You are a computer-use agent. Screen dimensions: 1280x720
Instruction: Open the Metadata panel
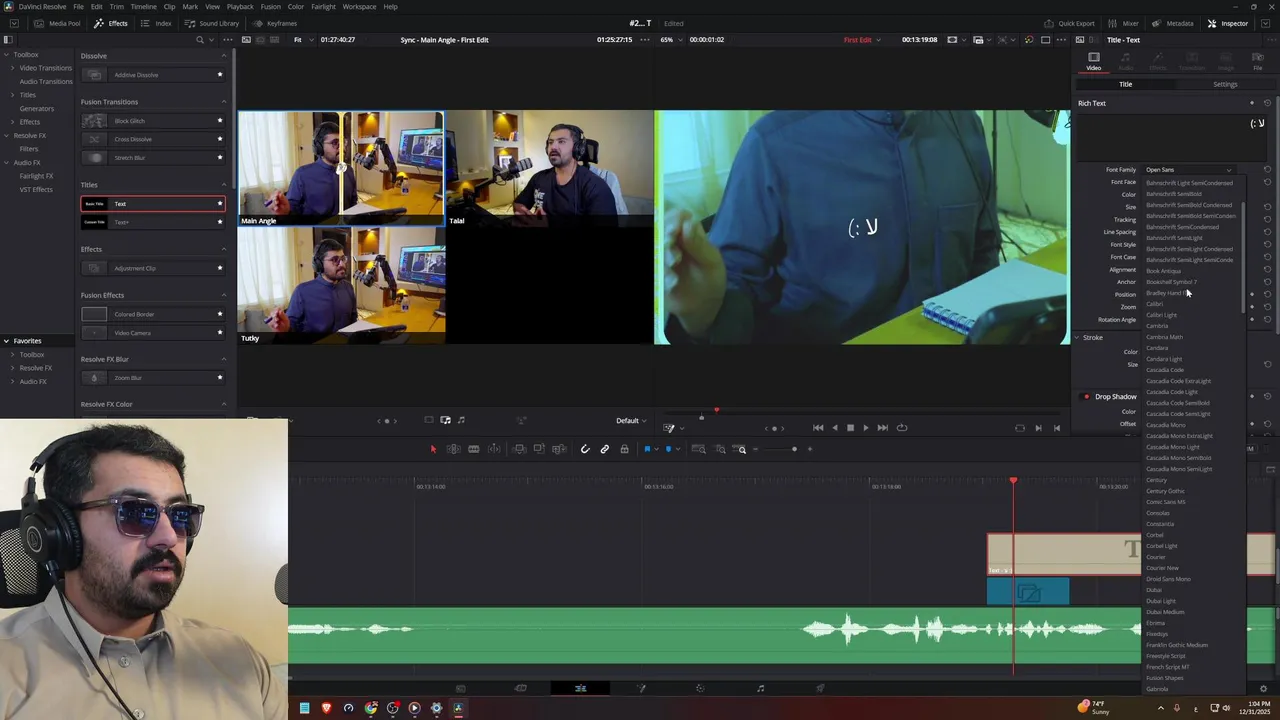click(1173, 23)
